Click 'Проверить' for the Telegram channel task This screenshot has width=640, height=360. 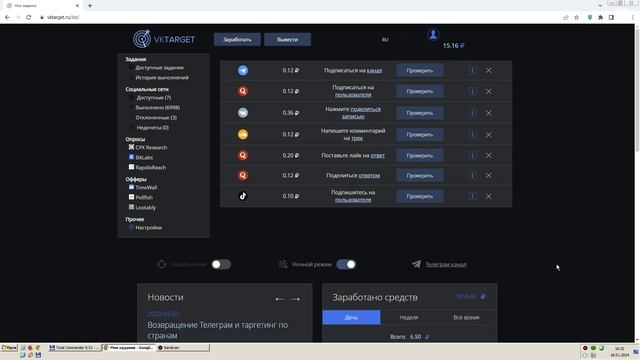pos(420,70)
